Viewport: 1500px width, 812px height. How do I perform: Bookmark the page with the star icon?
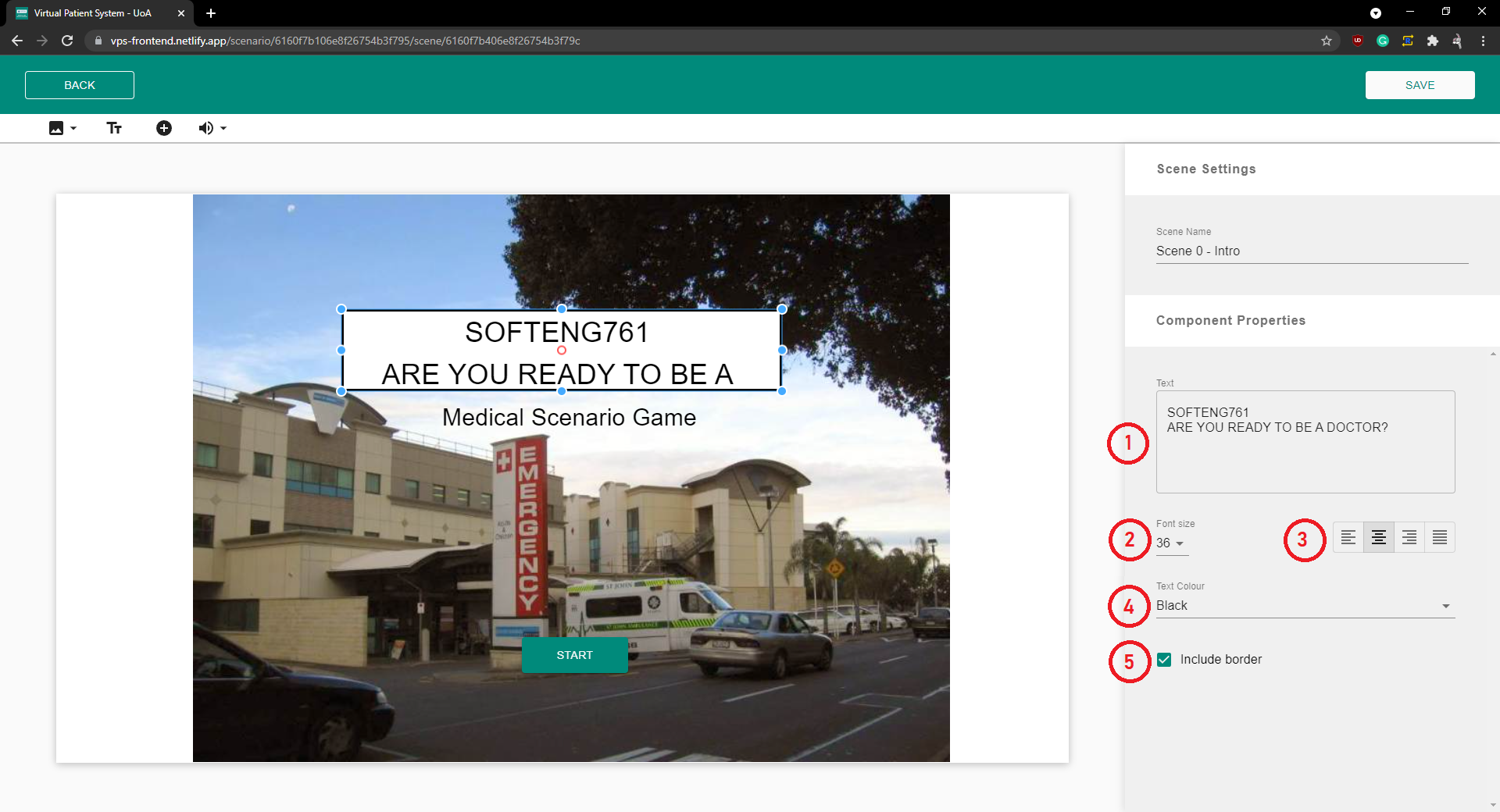[1326, 41]
